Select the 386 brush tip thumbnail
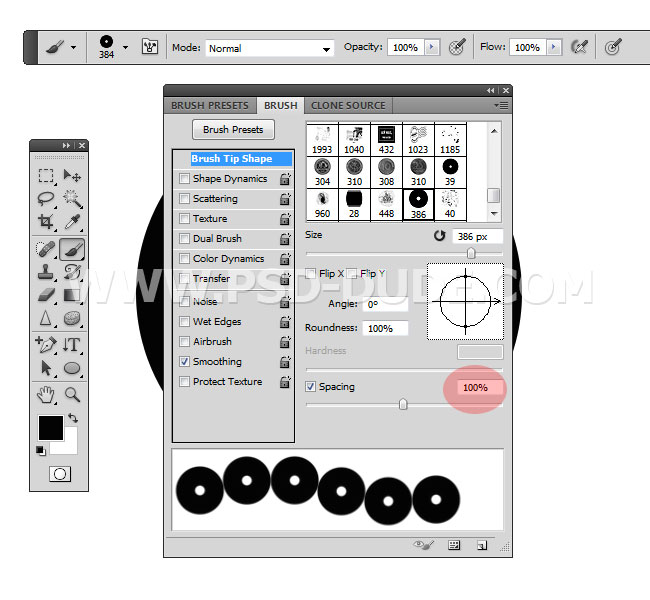650x600 pixels. click(418, 205)
